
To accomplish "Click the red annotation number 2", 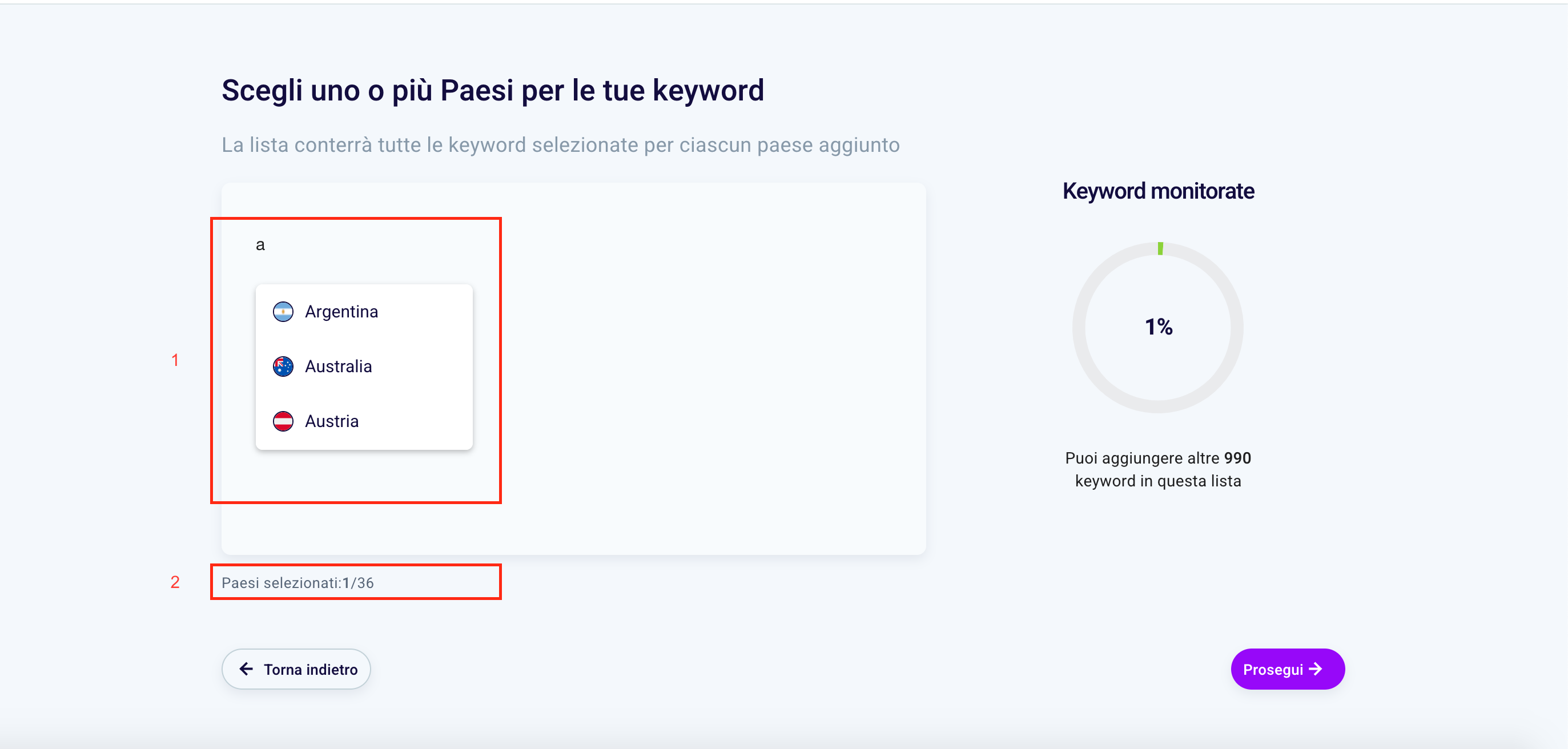I will (x=175, y=582).
